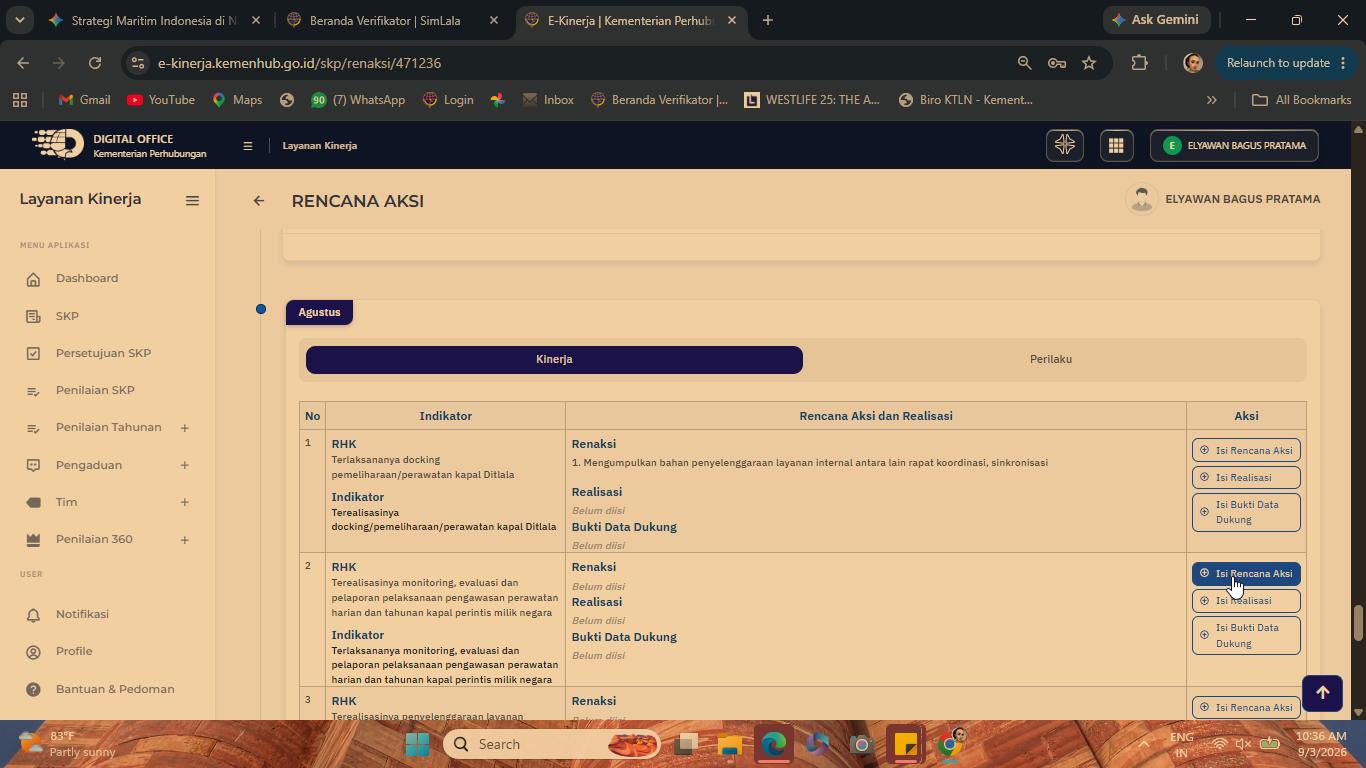Click the Notifikasi bell icon

33,615
